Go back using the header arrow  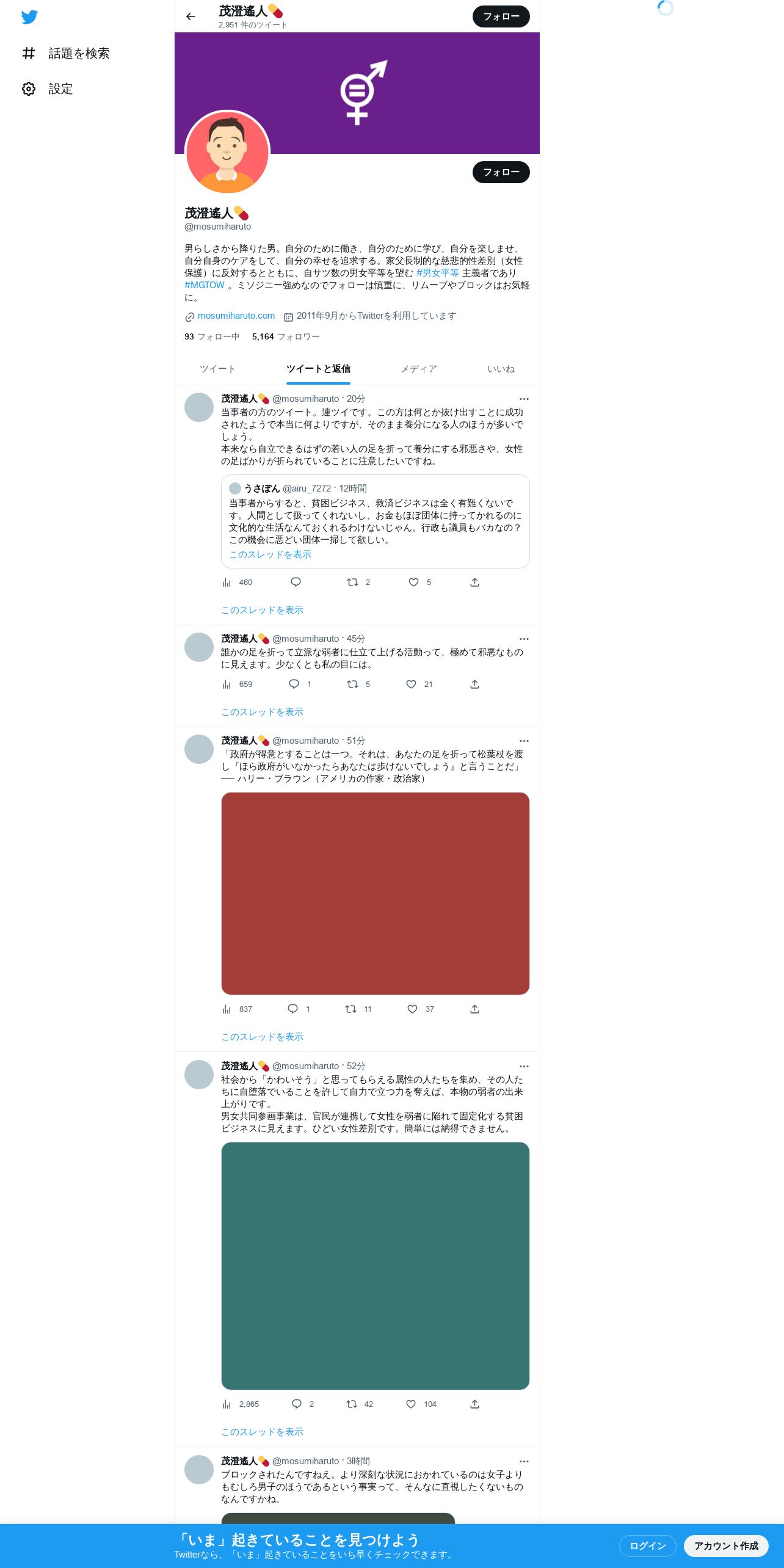click(191, 16)
